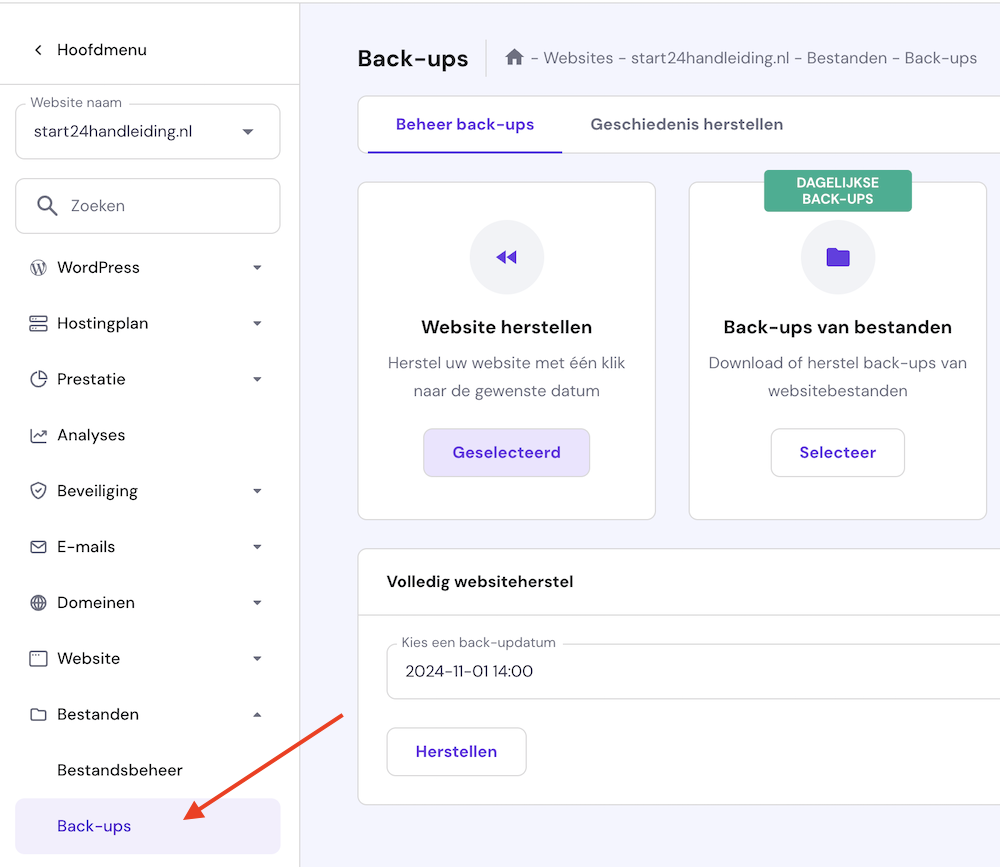Open the start24handleiding.nl website selector
This screenshot has height=867, width=1000.
[147, 131]
